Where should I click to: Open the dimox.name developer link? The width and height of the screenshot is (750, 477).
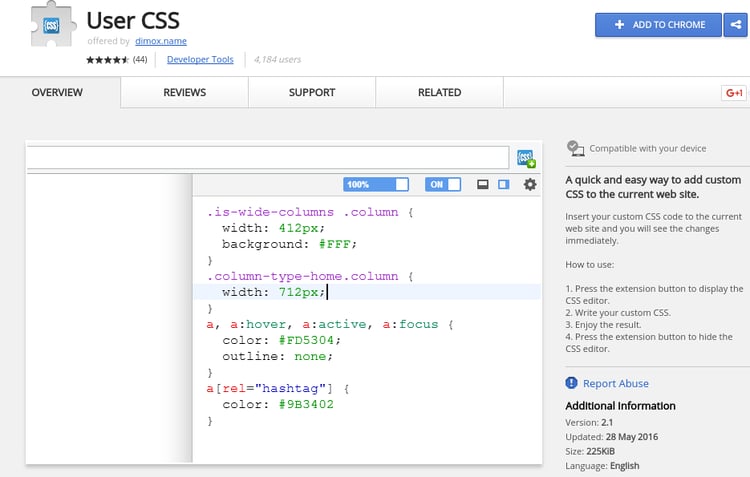[161, 42]
